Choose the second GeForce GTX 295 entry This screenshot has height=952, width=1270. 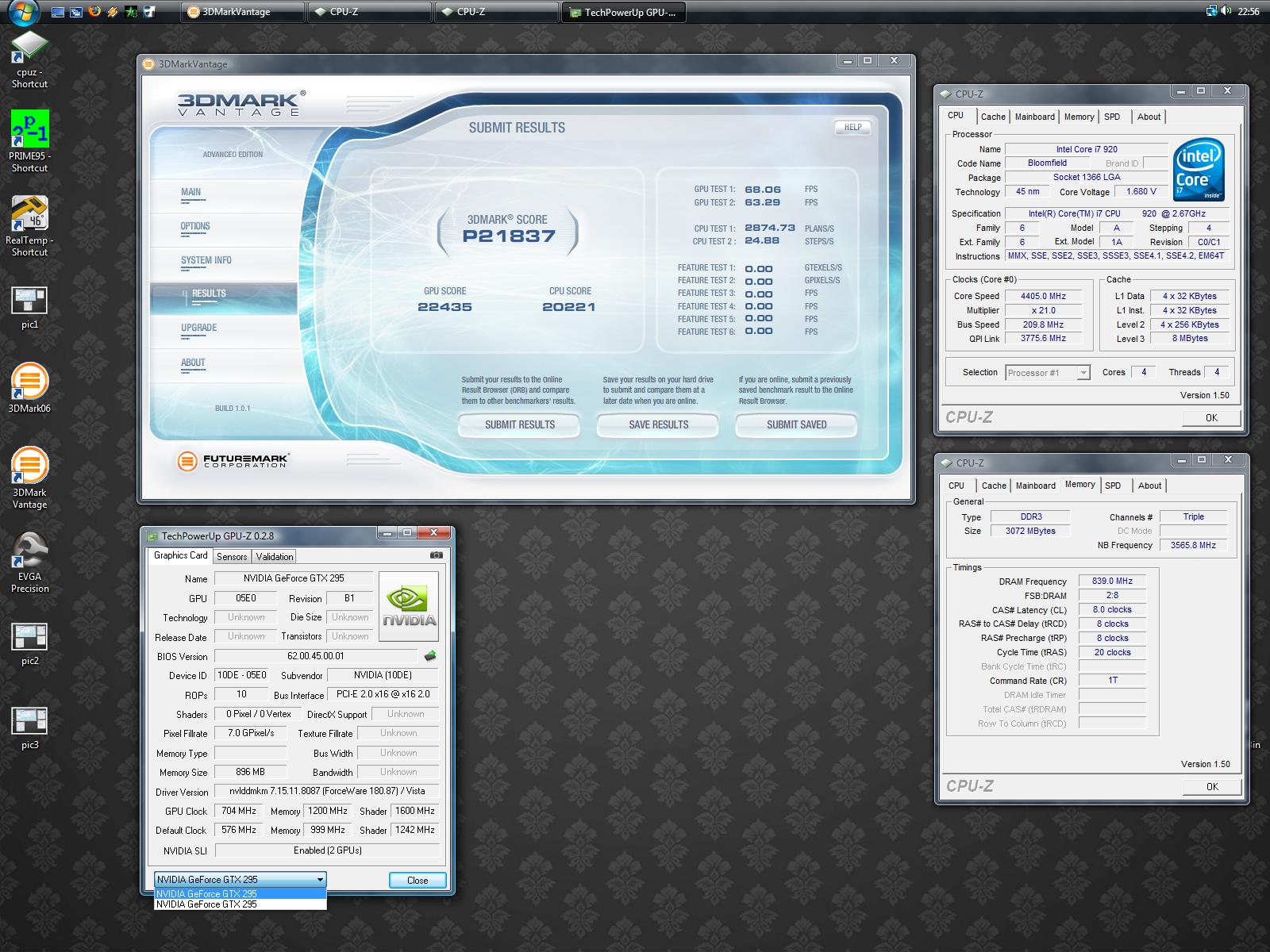click(x=241, y=904)
